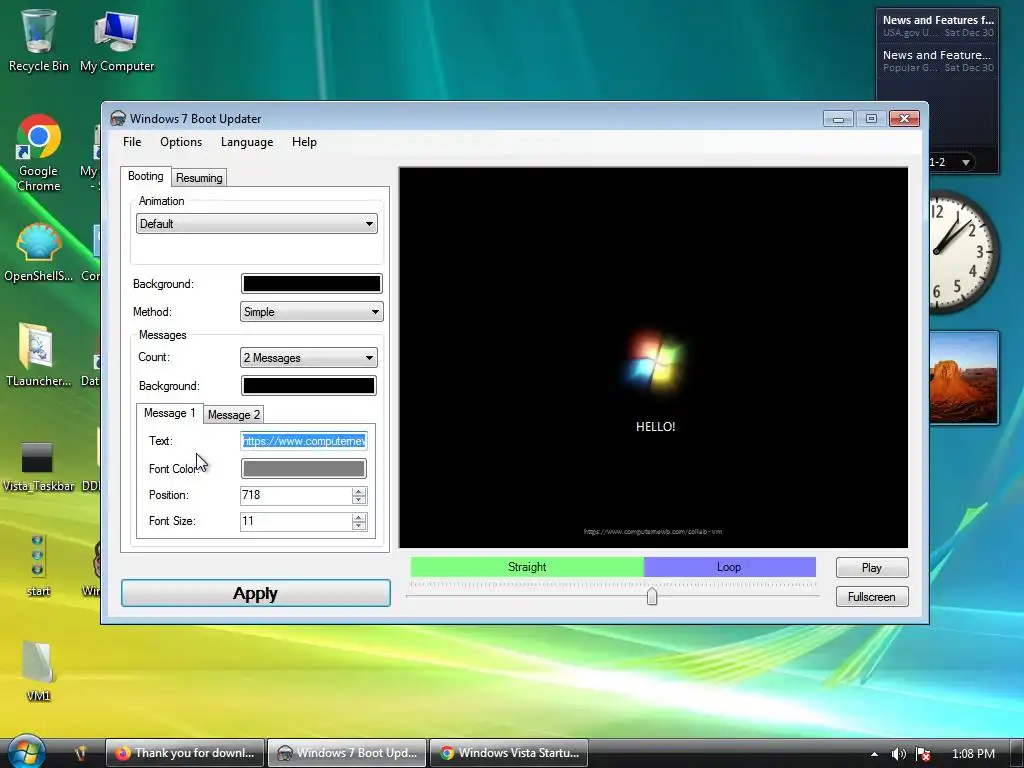Viewport: 1024px width, 768px height.
Task: Increase Font Size with up arrow
Action: pos(359,517)
